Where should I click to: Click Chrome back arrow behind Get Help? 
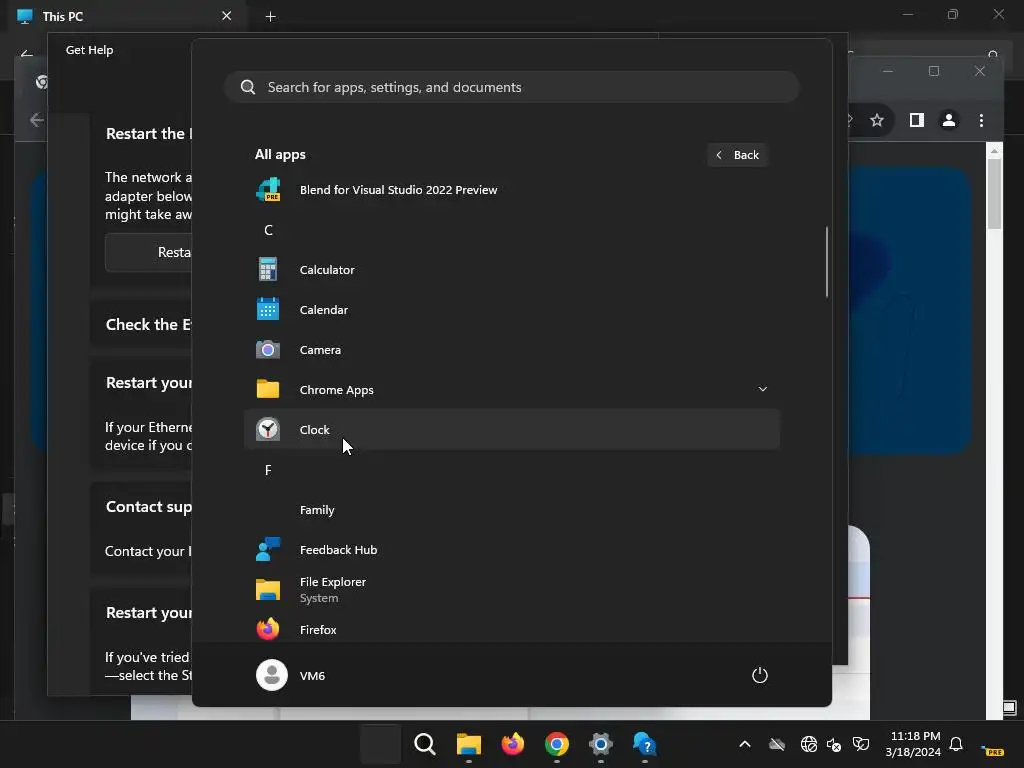(x=37, y=120)
